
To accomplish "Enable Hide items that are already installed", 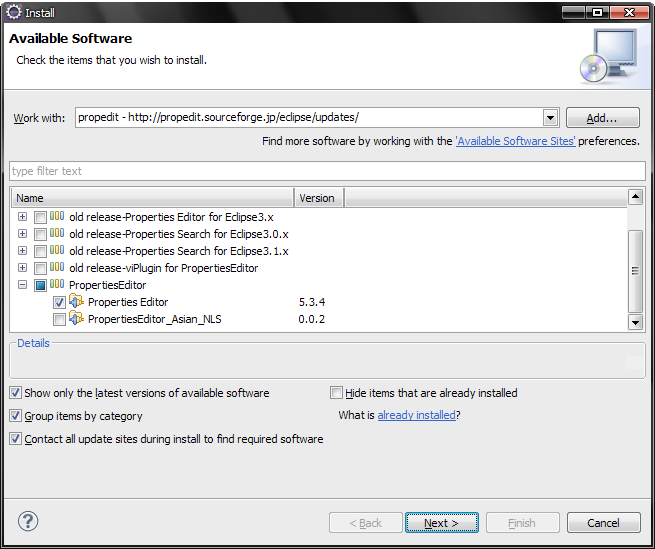I will [x=336, y=393].
